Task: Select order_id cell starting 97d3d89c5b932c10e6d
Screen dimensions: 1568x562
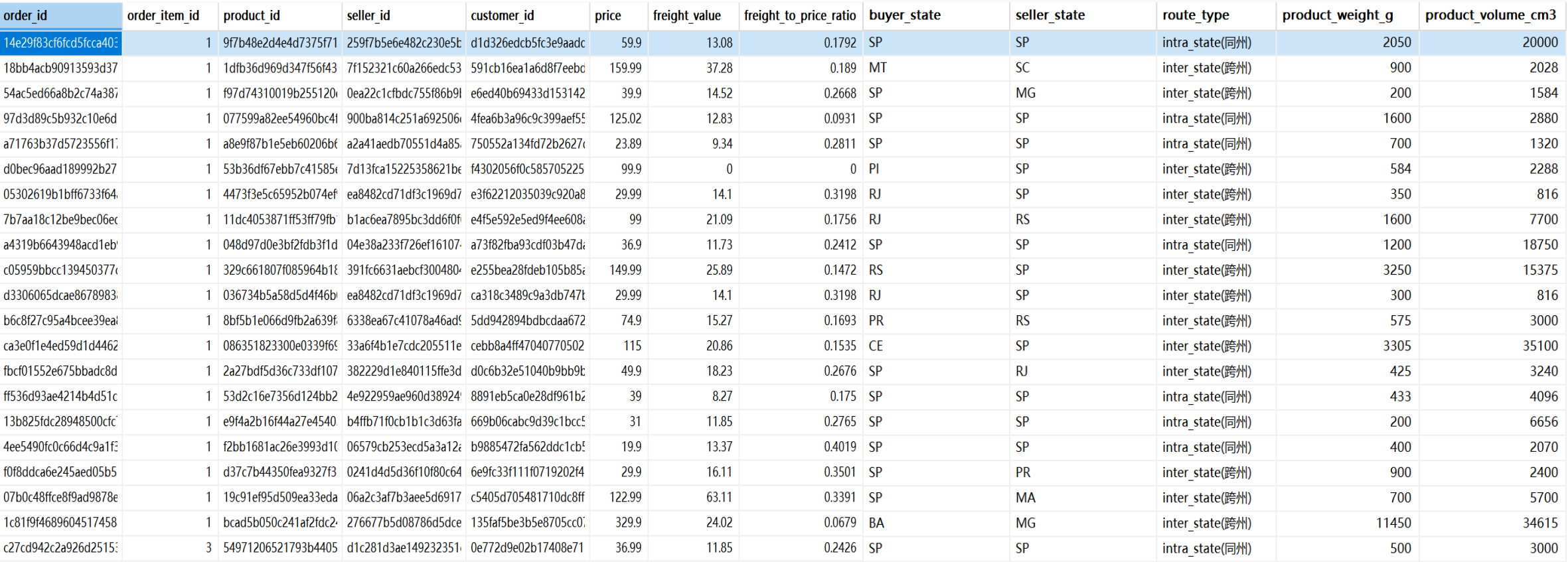Action: 61,118
